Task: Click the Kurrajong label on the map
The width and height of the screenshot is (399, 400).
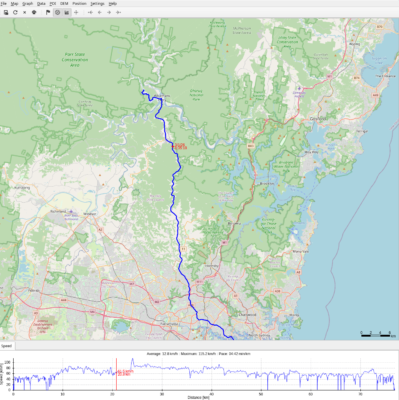Action: [x=22, y=187]
